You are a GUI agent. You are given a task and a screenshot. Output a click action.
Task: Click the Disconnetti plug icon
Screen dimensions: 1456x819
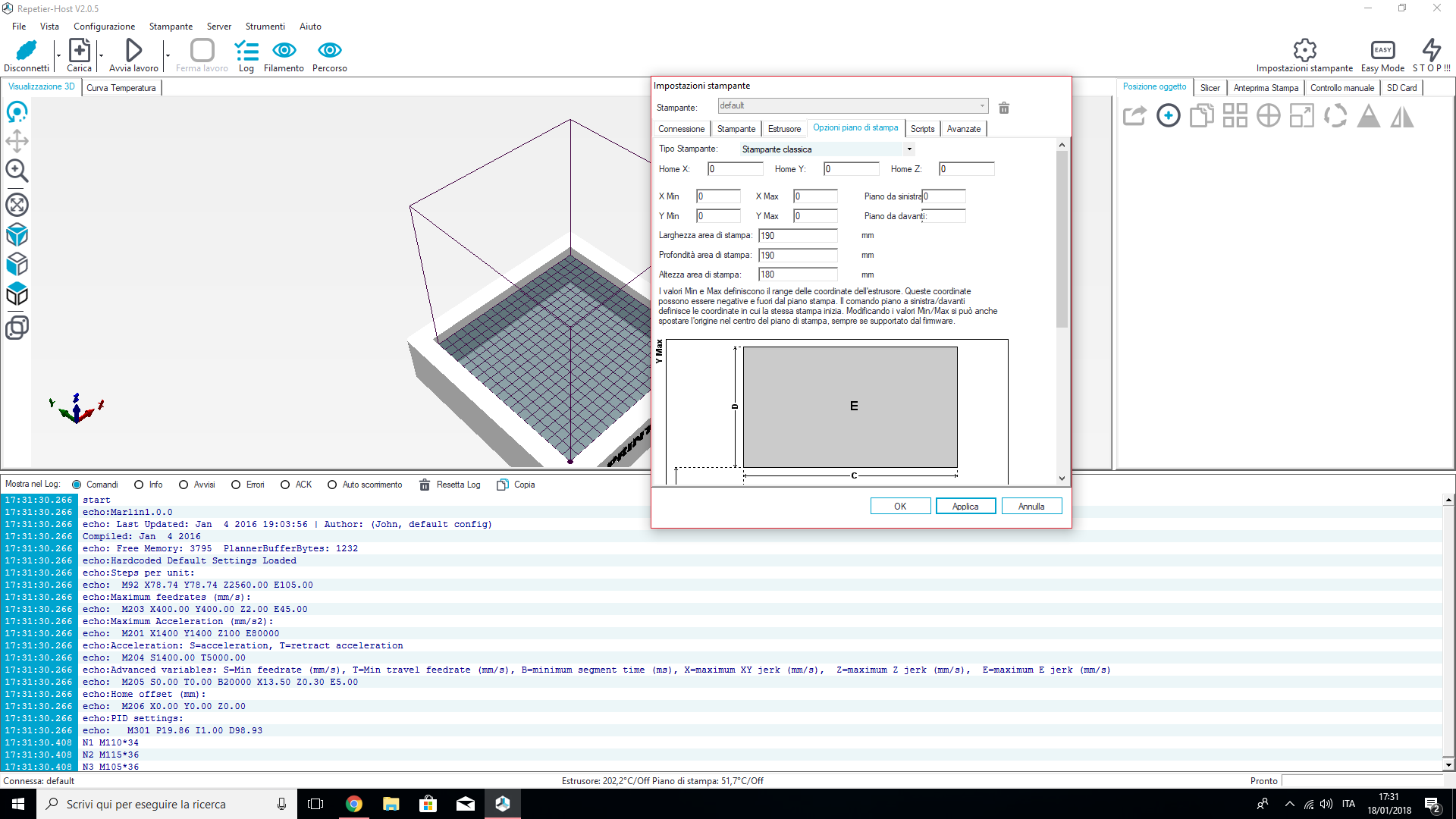click(26, 51)
